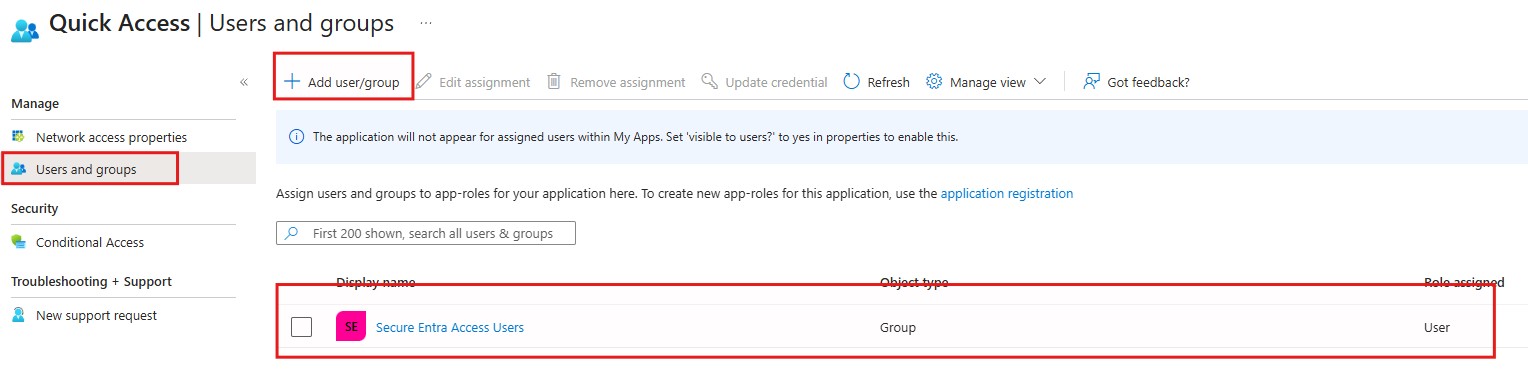Click the key icon for Update credential
1528x370 pixels.
tap(709, 81)
